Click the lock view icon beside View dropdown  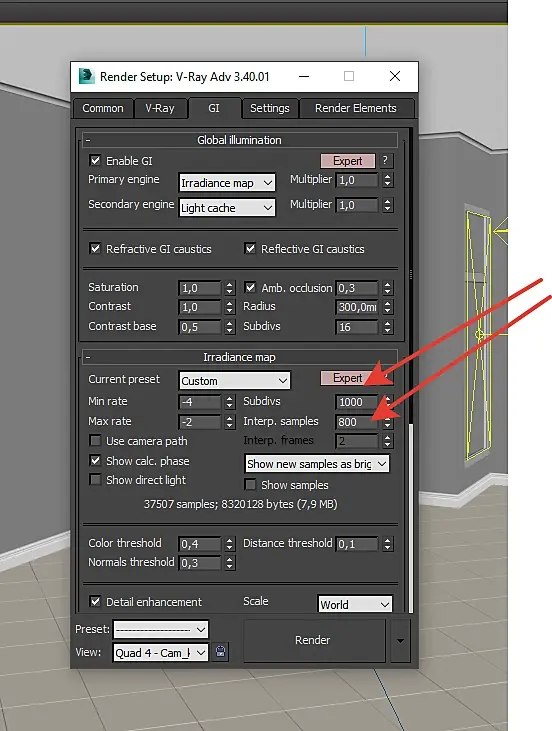221,651
